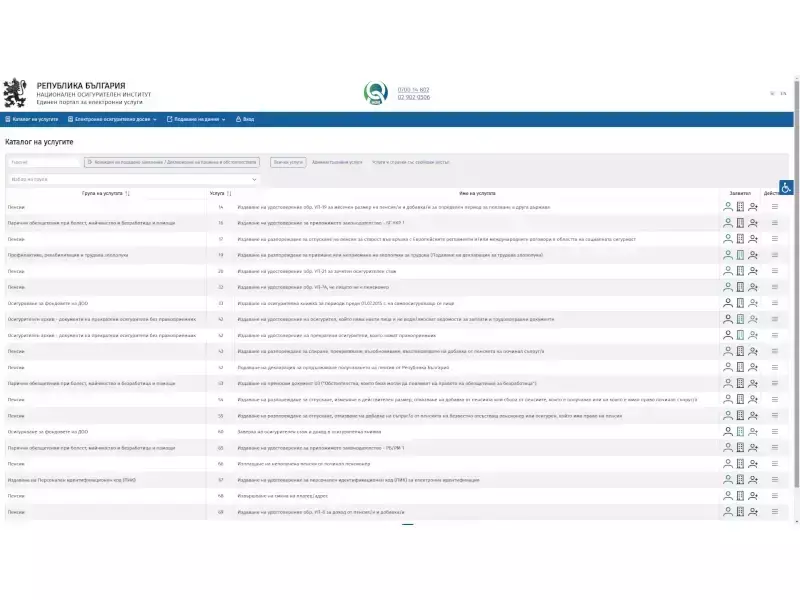
Task: Click the person icon for service 33
Action: [728, 303]
